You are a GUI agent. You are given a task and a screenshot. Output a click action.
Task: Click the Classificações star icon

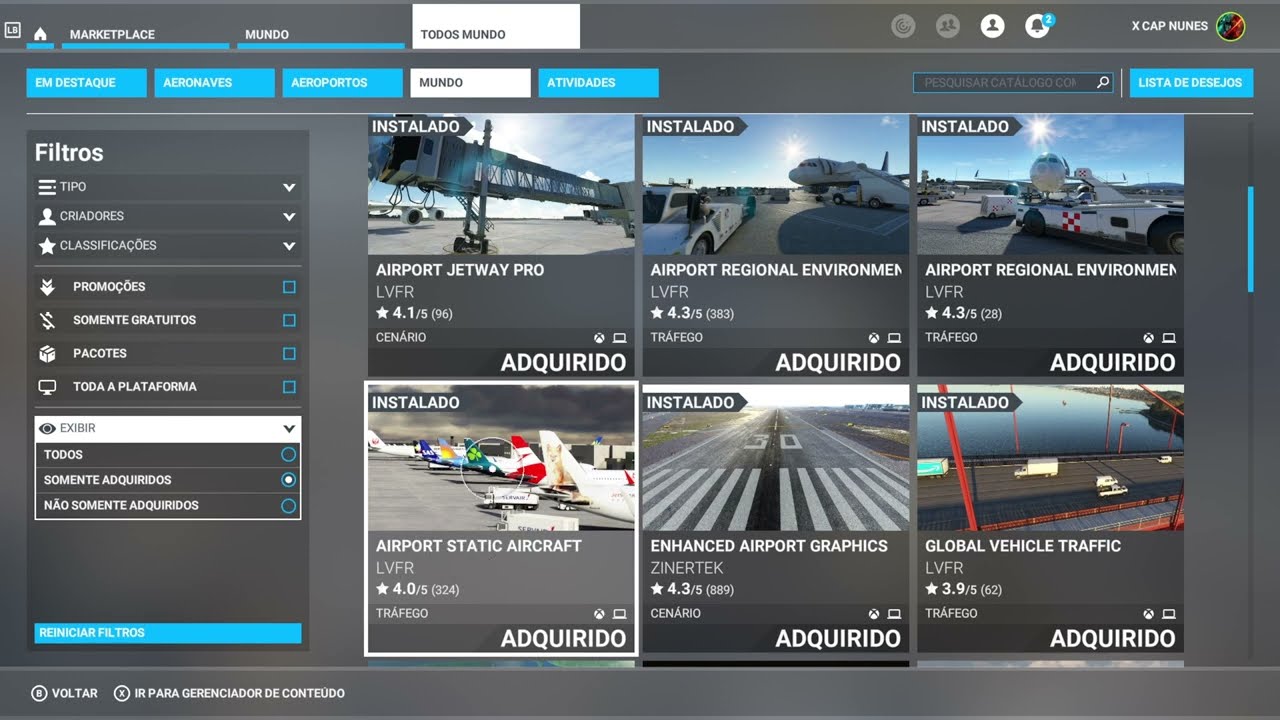(x=47, y=245)
